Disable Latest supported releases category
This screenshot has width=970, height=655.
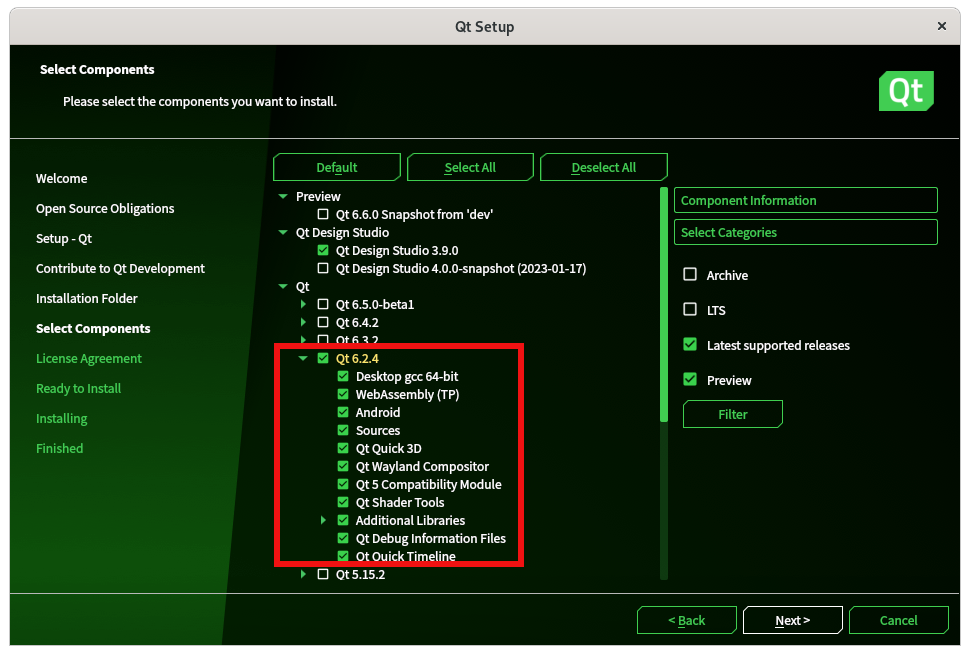pos(690,344)
